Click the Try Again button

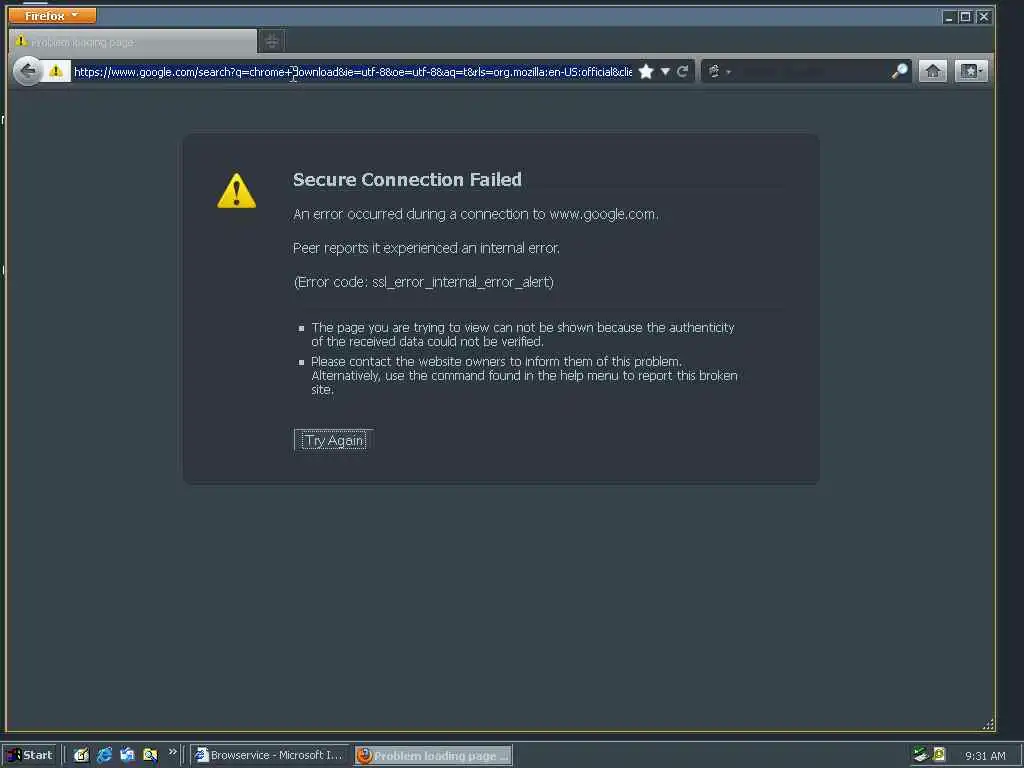pos(334,441)
